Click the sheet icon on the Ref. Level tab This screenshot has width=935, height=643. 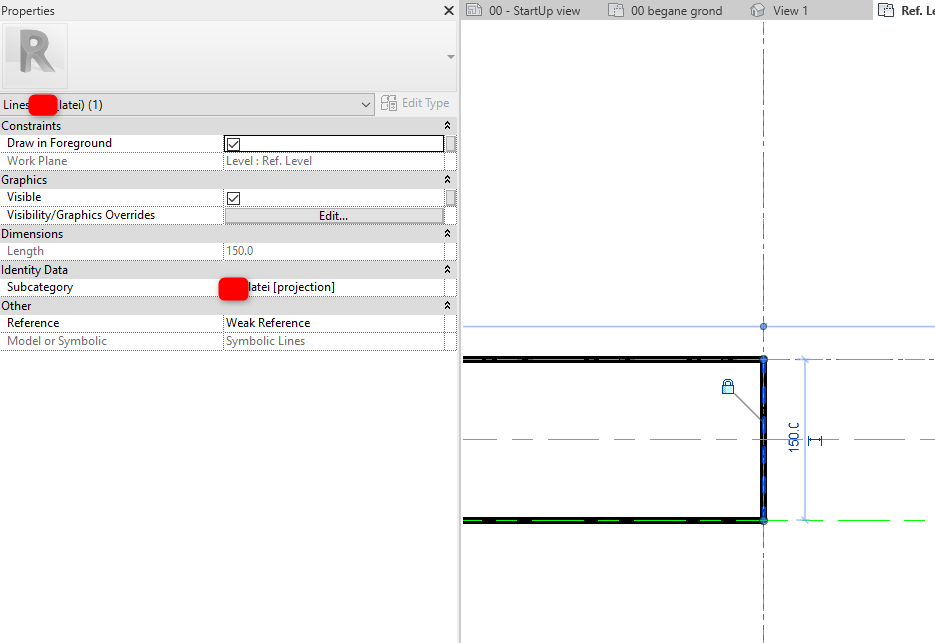click(x=884, y=10)
